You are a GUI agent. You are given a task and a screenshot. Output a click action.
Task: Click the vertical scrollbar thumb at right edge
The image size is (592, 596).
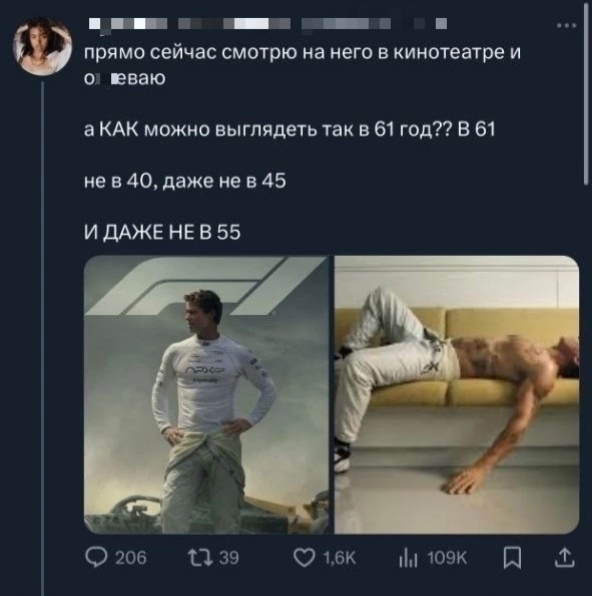[x=586, y=93]
